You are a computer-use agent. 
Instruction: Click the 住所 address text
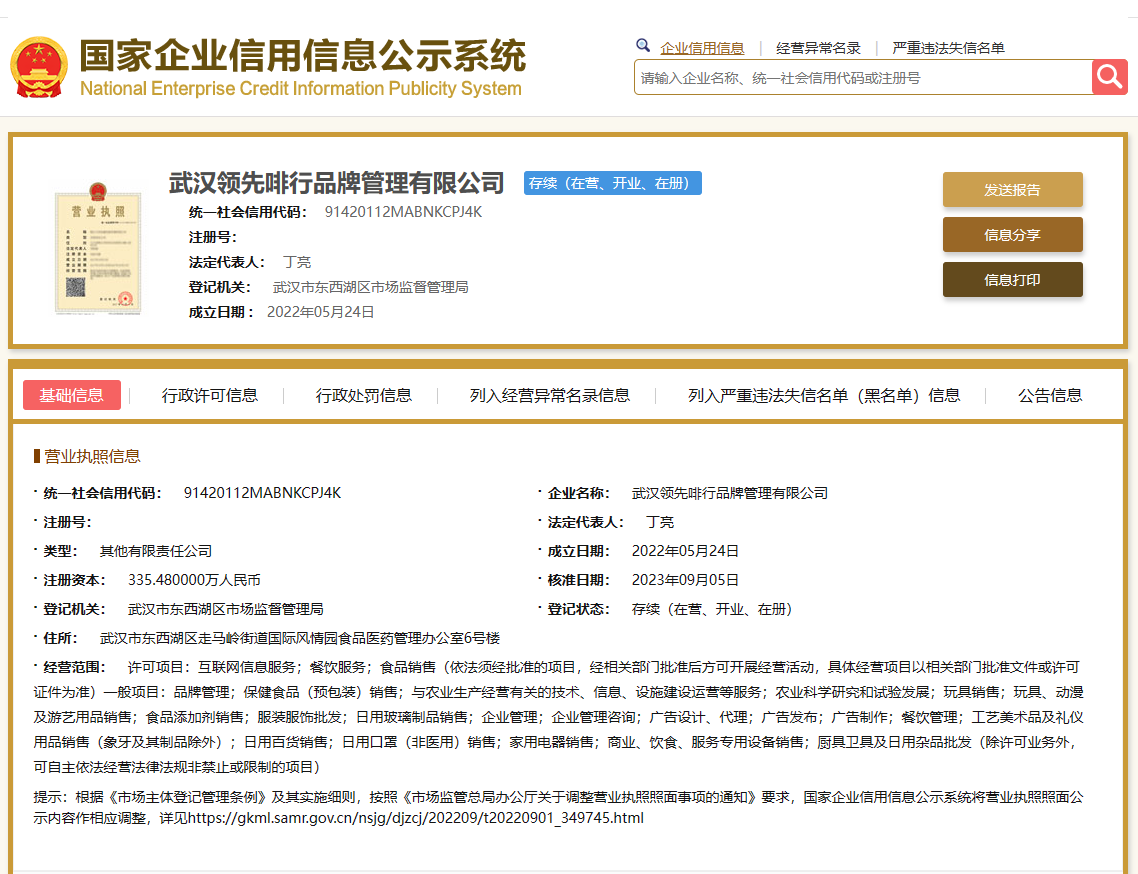300,638
